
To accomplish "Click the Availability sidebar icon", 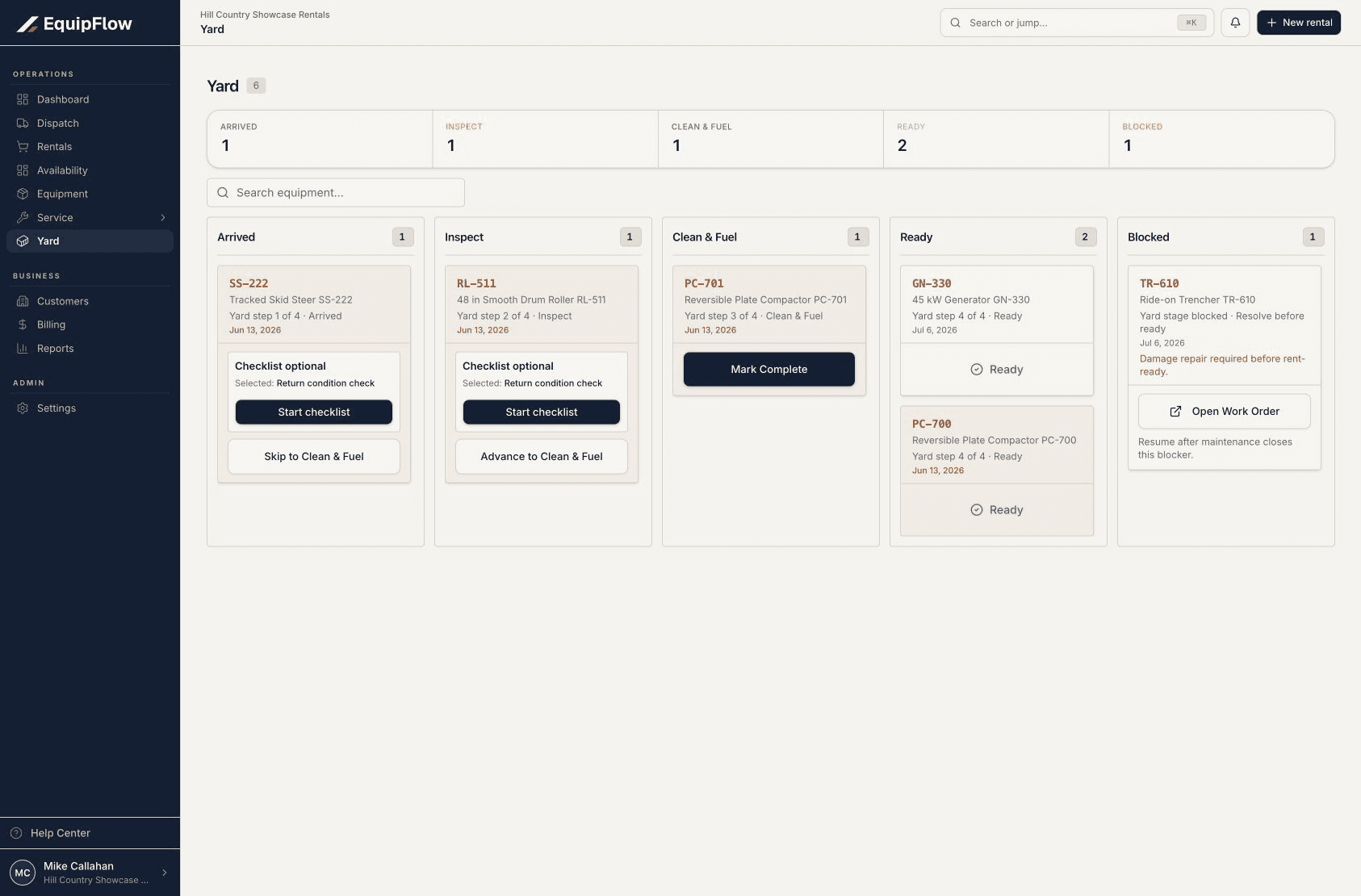I will (x=23, y=170).
